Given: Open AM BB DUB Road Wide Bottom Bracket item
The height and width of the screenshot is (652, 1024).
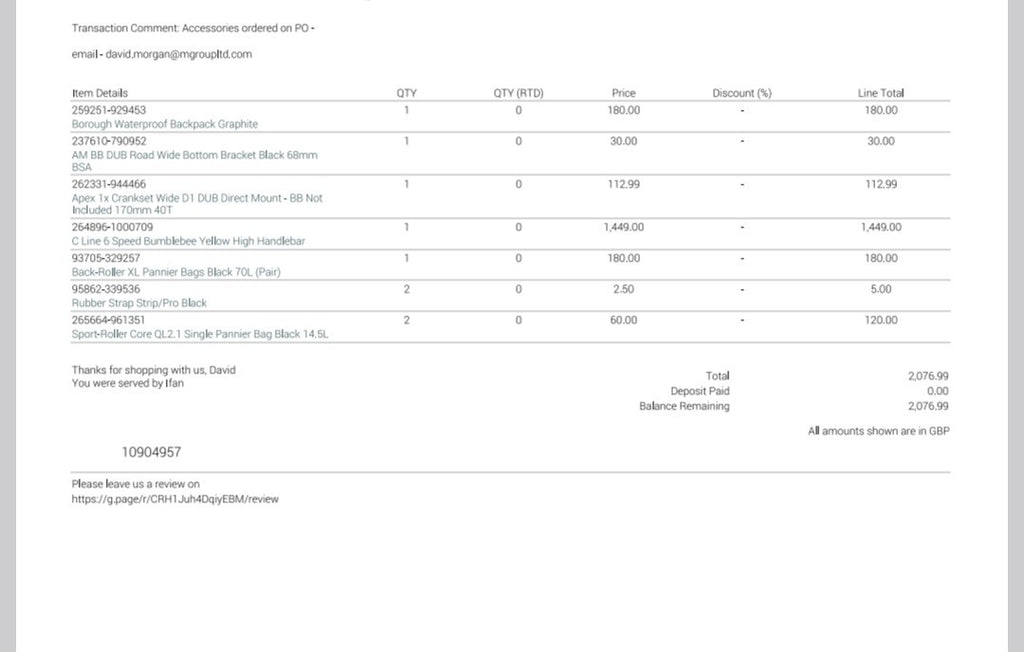Looking at the screenshot, I should [x=195, y=161].
